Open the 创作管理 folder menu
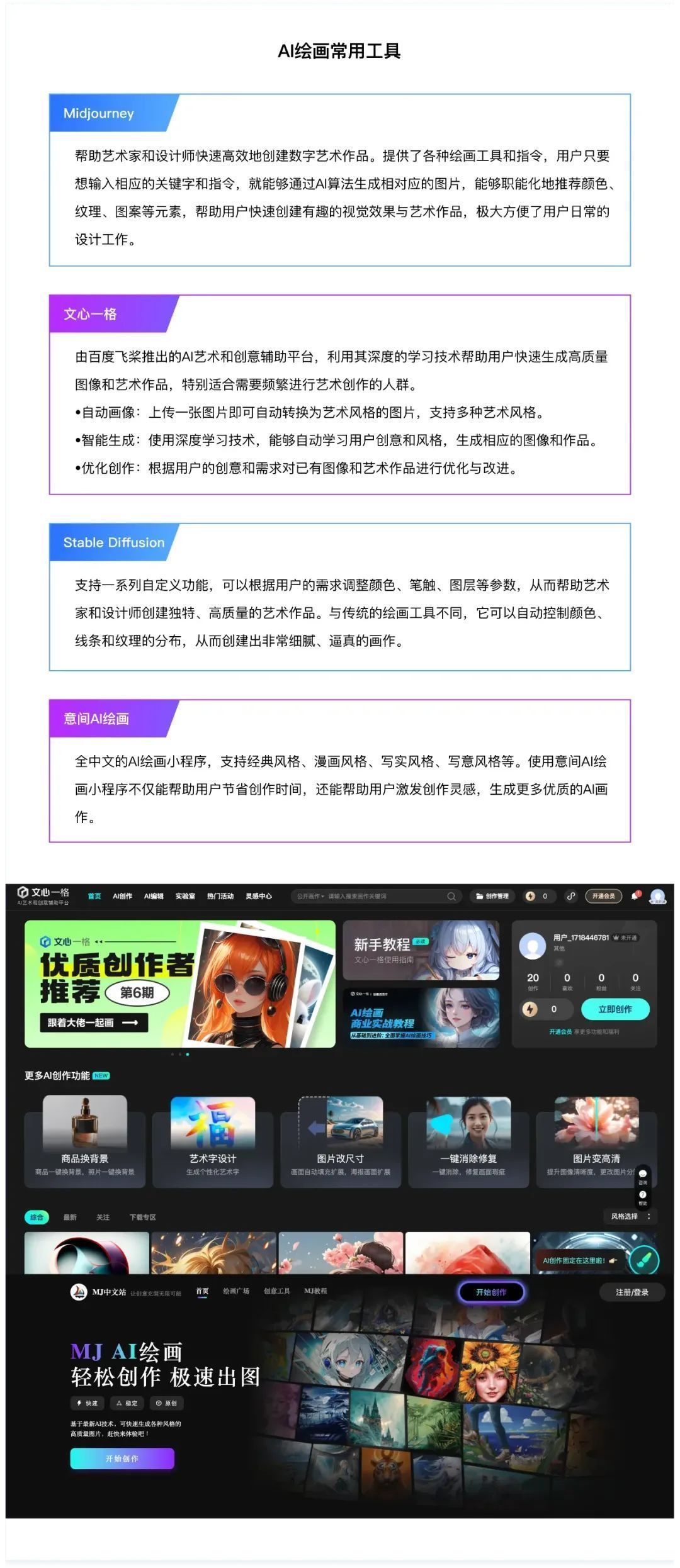The image size is (680, 1568). [x=492, y=896]
